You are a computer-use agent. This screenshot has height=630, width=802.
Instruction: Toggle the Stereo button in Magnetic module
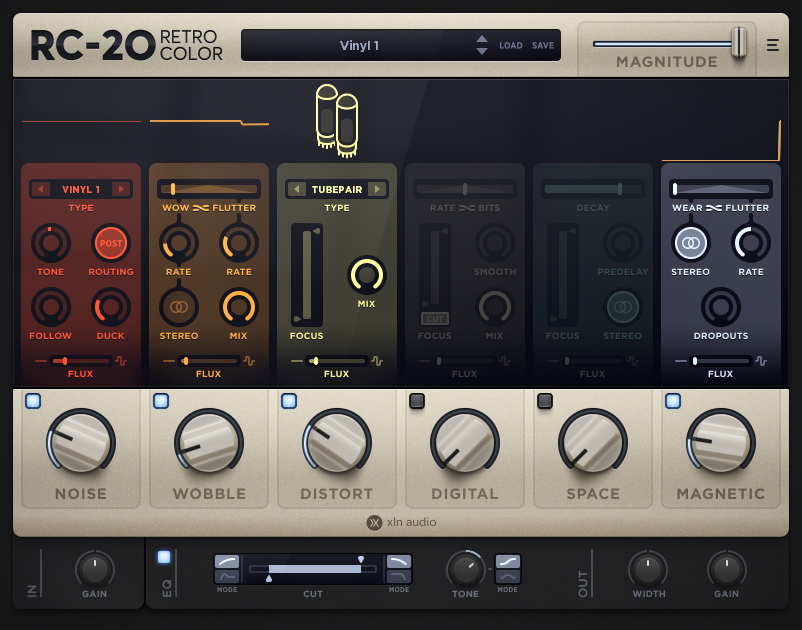[x=690, y=242]
